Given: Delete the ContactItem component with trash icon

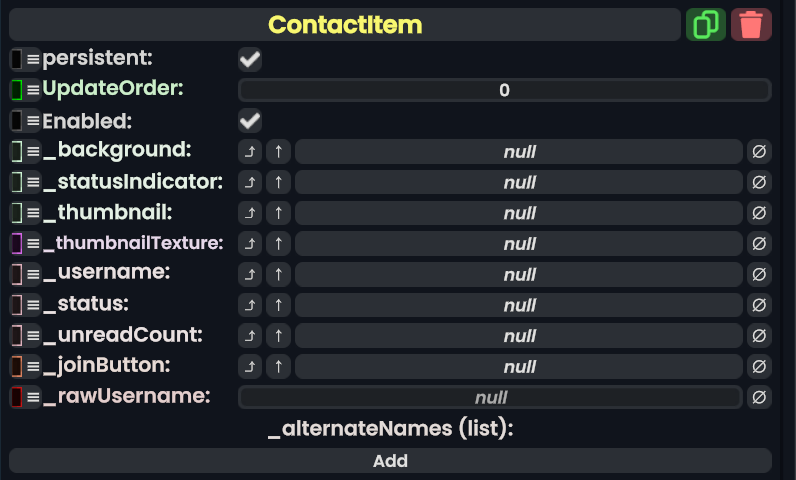Looking at the screenshot, I should tap(751, 25).
